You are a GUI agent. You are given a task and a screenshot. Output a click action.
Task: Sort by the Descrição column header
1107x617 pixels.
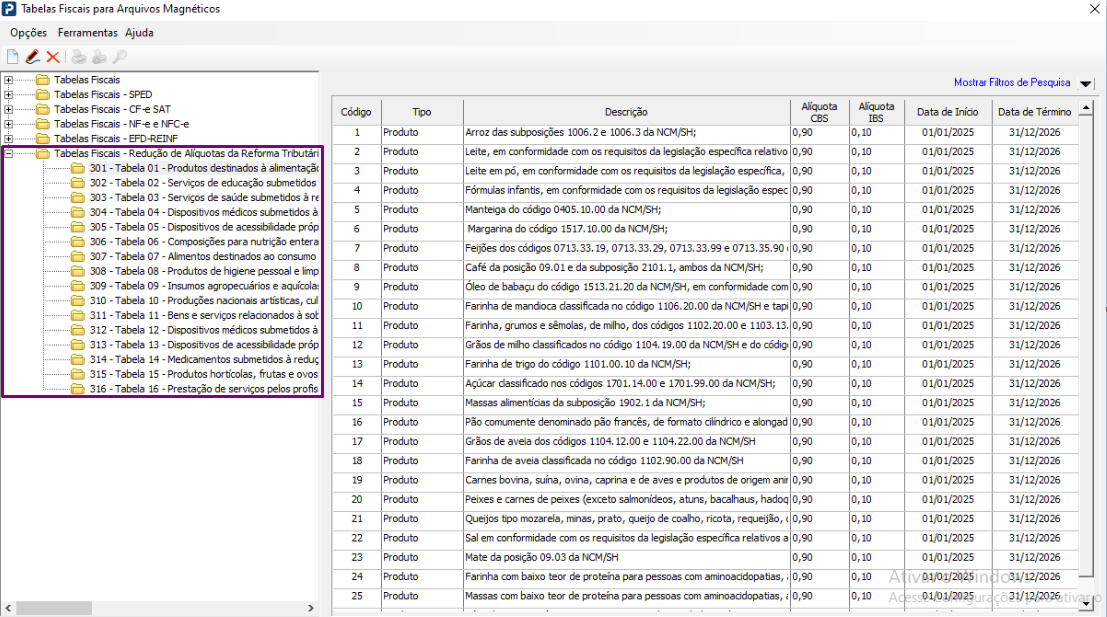click(x=626, y=112)
